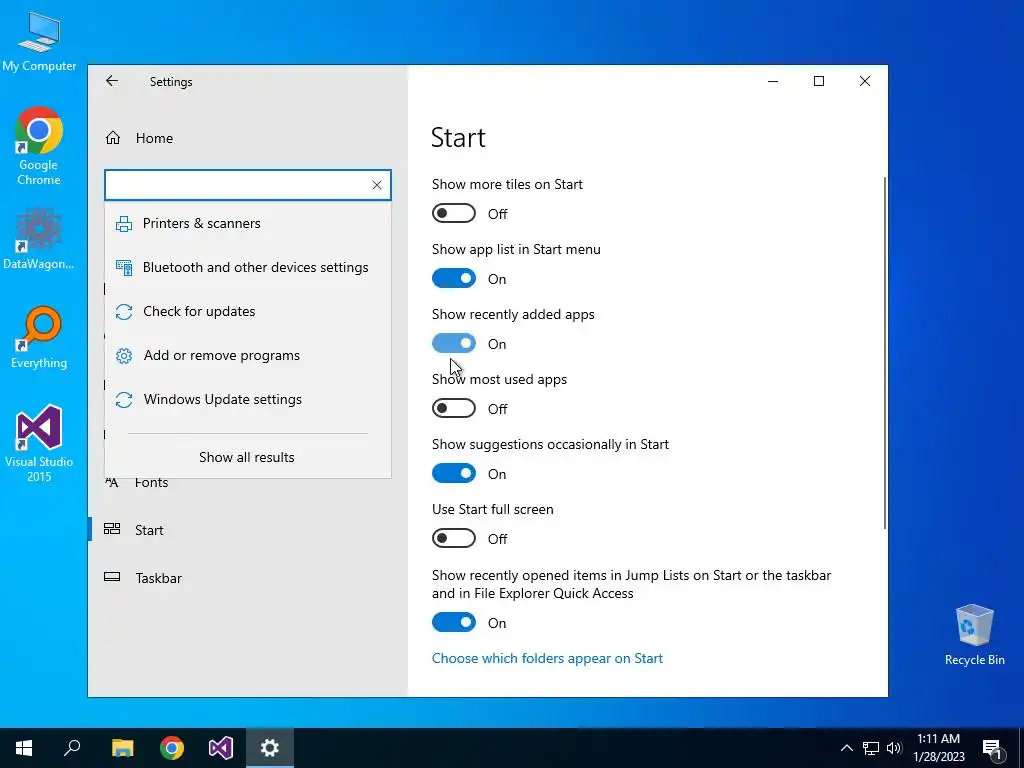Open Chrome from the taskbar
Image resolution: width=1024 pixels, height=768 pixels.
[172, 748]
